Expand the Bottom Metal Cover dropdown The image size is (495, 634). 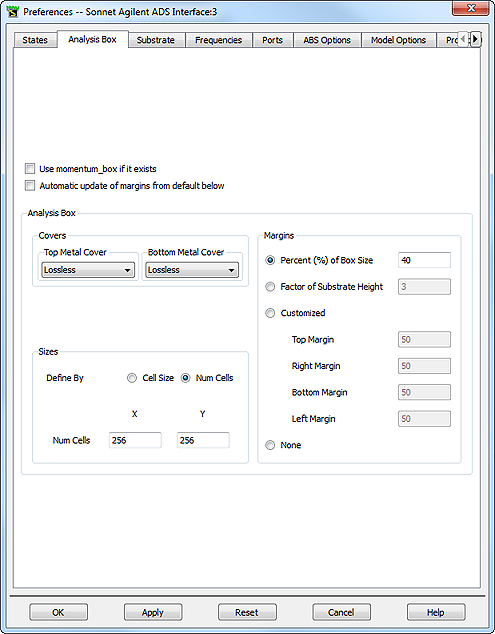(x=192, y=270)
